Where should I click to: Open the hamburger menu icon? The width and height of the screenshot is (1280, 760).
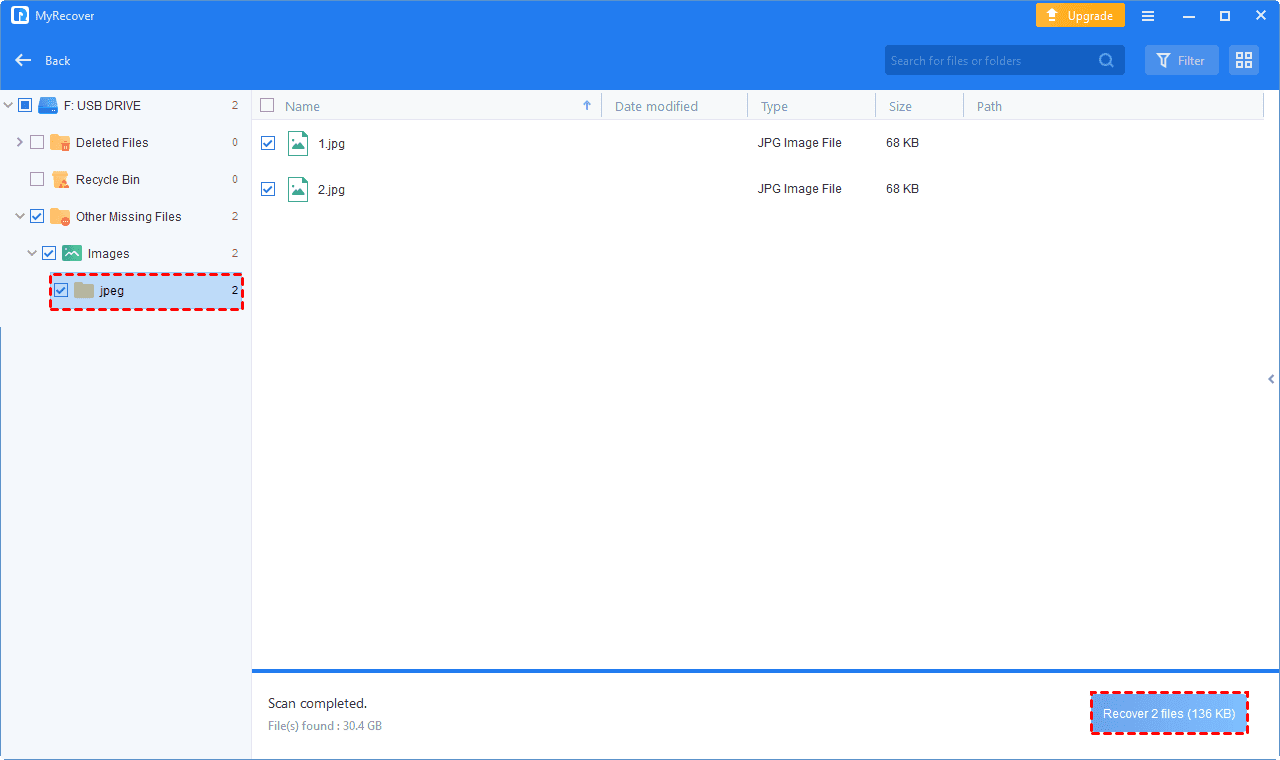1148,16
